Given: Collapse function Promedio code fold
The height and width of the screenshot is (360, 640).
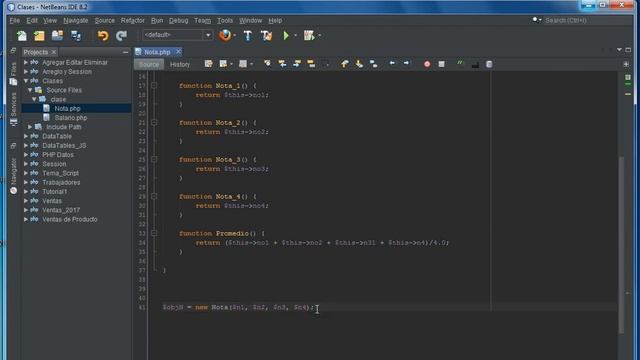Looking at the screenshot, I should [x=154, y=233].
